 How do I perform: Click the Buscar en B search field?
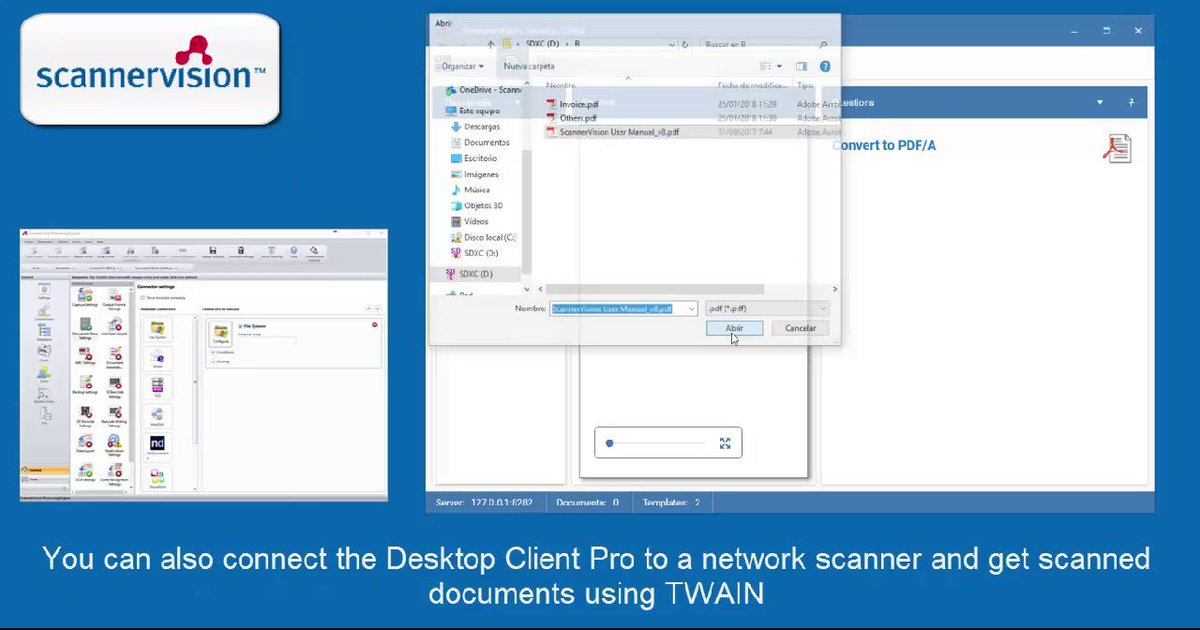(x=765, y=44)
